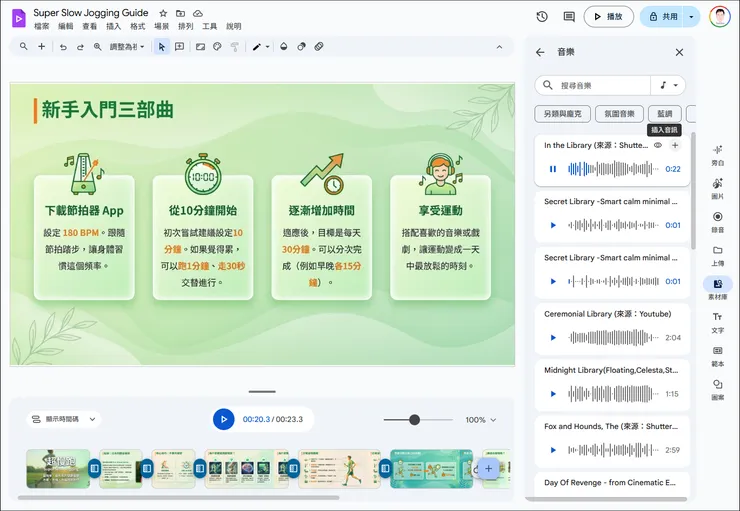Image resolution: width=740 pixels, height=511 pixels.
Task: Preview In the Library track eye icon
Action: [658, 145]
